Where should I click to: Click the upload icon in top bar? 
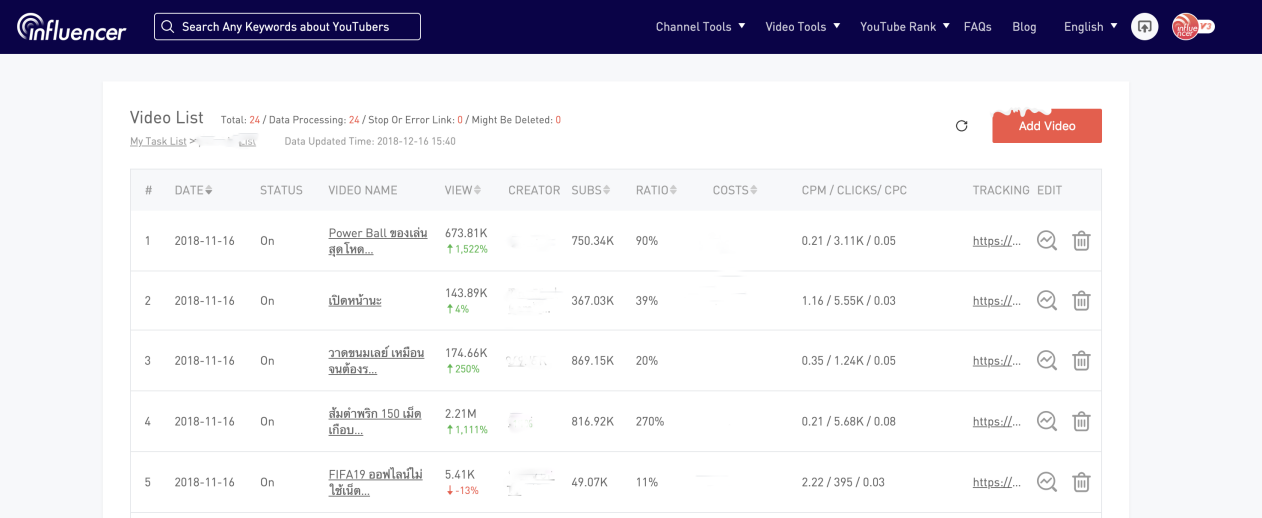(x=1144, y=27)
